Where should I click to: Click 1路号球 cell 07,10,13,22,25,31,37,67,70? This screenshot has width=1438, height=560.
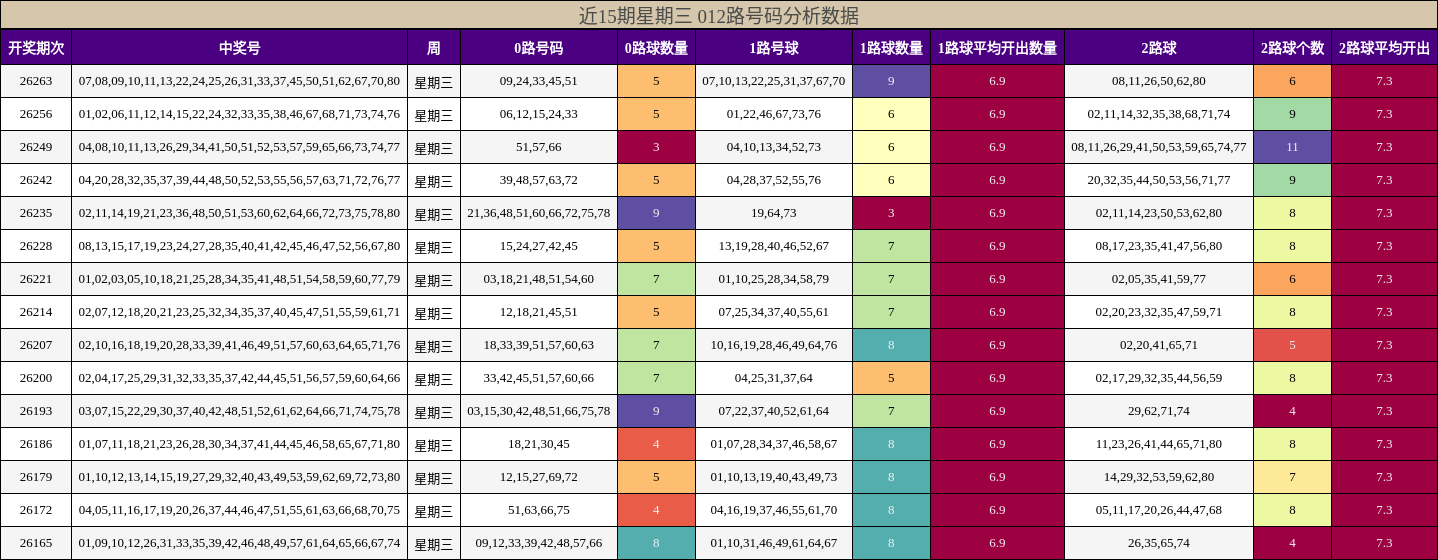pos(774,81)
